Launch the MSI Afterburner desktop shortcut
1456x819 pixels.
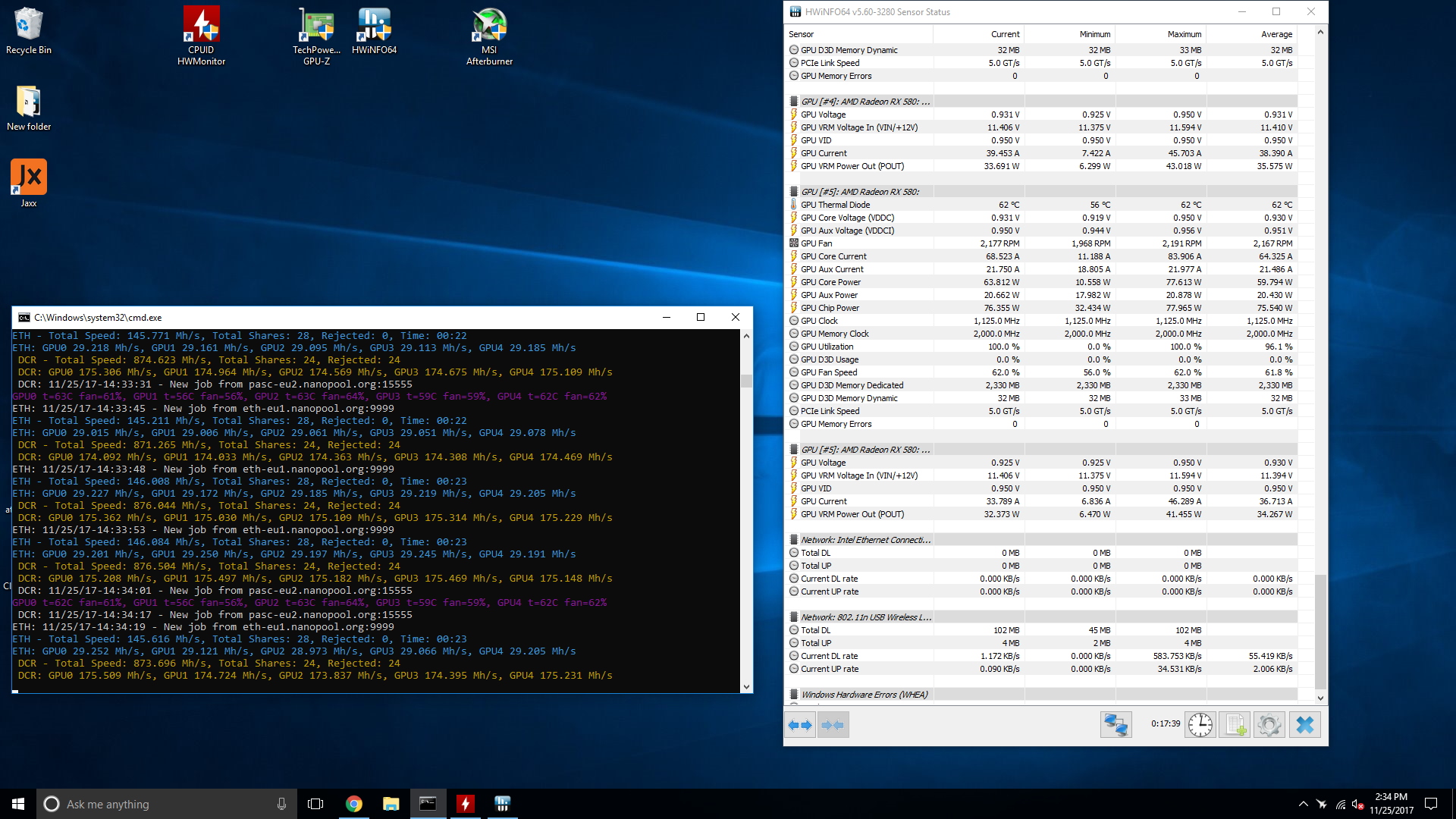click(489, 36)
